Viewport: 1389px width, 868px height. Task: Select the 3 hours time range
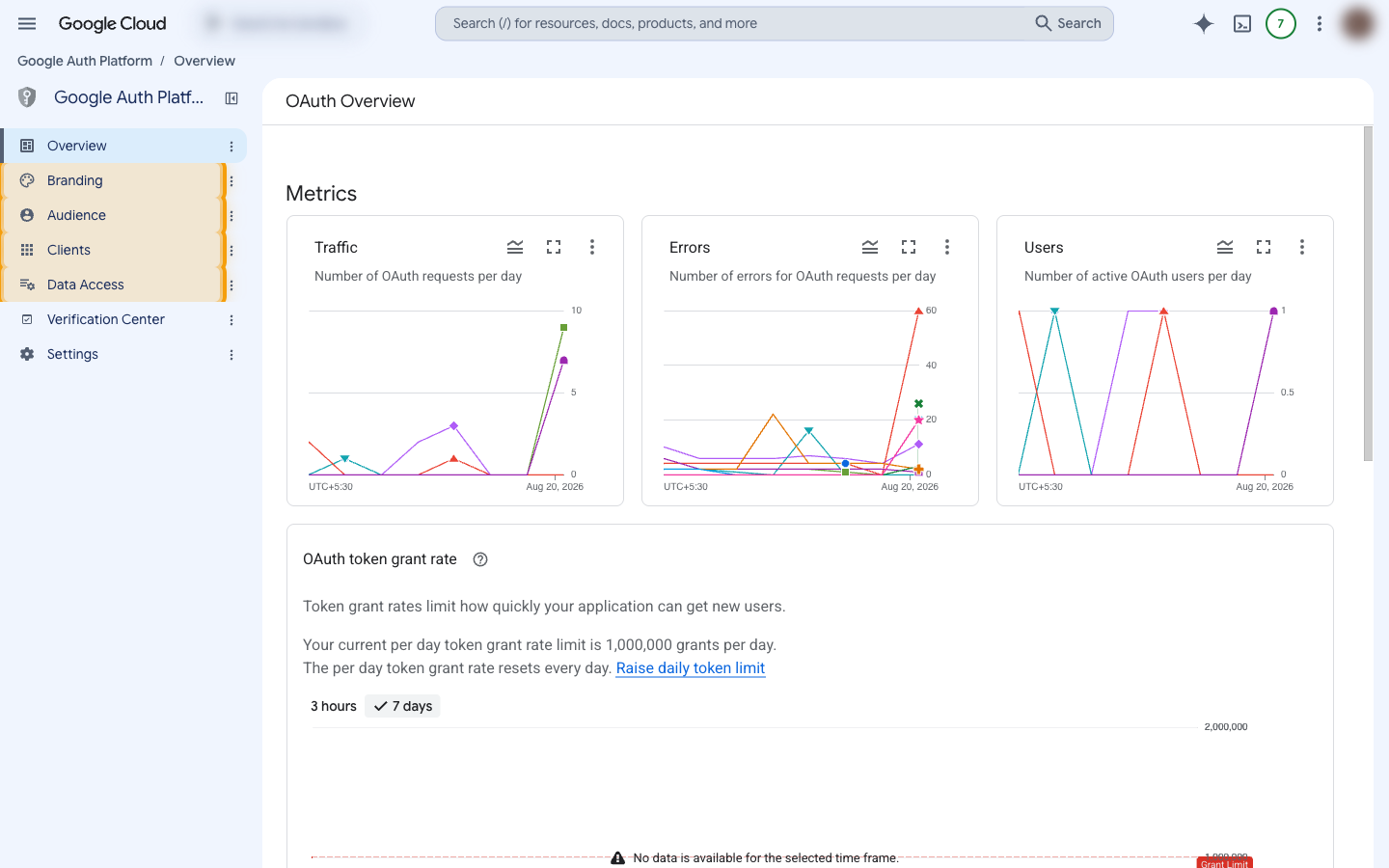(334, 706)
